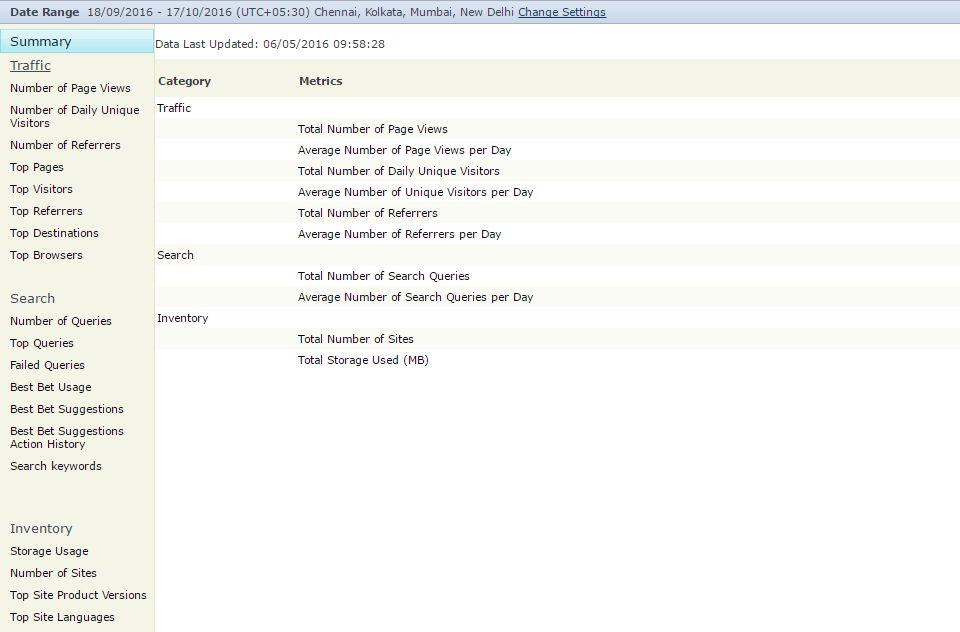Viewport: 960px width, 632px height.
Task: Select Total Number of Sites metric
Action: tap(356, 339)
